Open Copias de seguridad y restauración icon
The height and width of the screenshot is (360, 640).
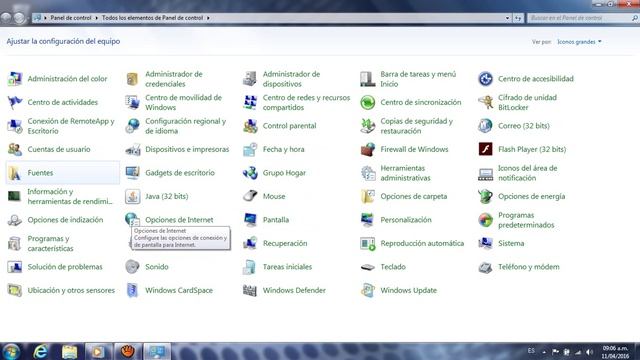point(367,126)
